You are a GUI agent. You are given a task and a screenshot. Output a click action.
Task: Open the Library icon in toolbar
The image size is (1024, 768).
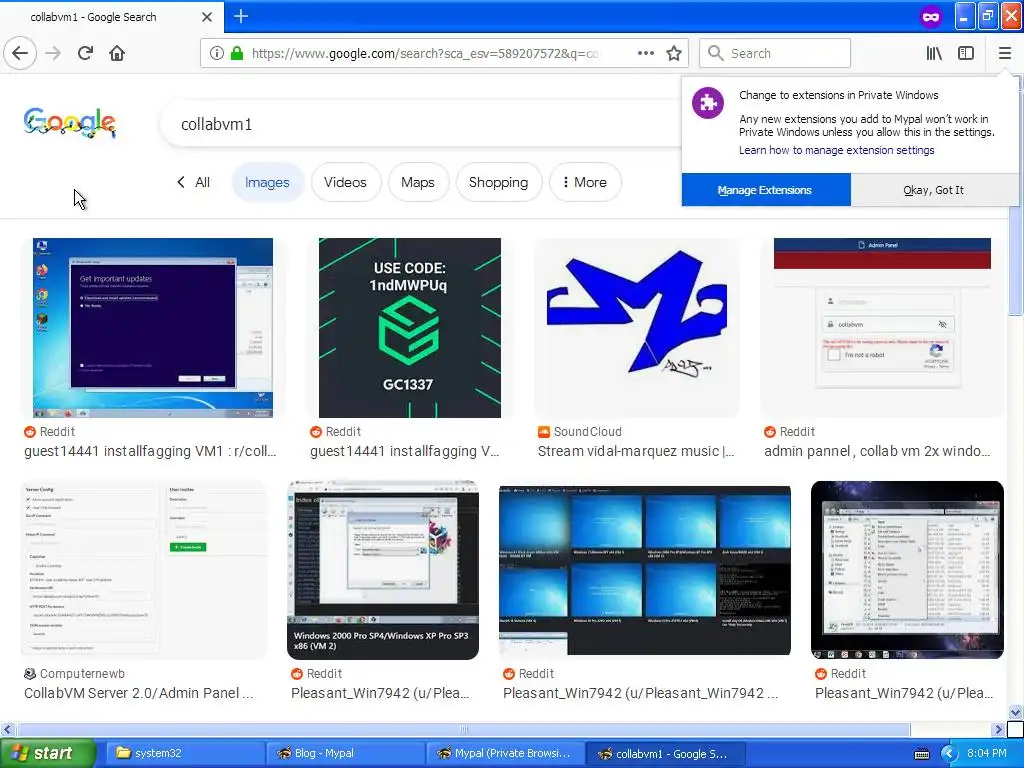[934, 53]
